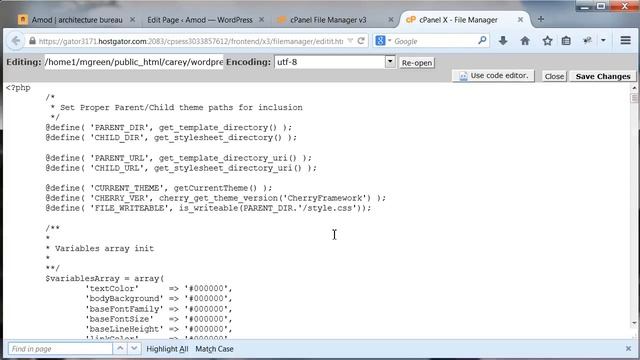Show the bookmarks list
The width and height of the screenshot is (640, 360).
coord(566,40)
